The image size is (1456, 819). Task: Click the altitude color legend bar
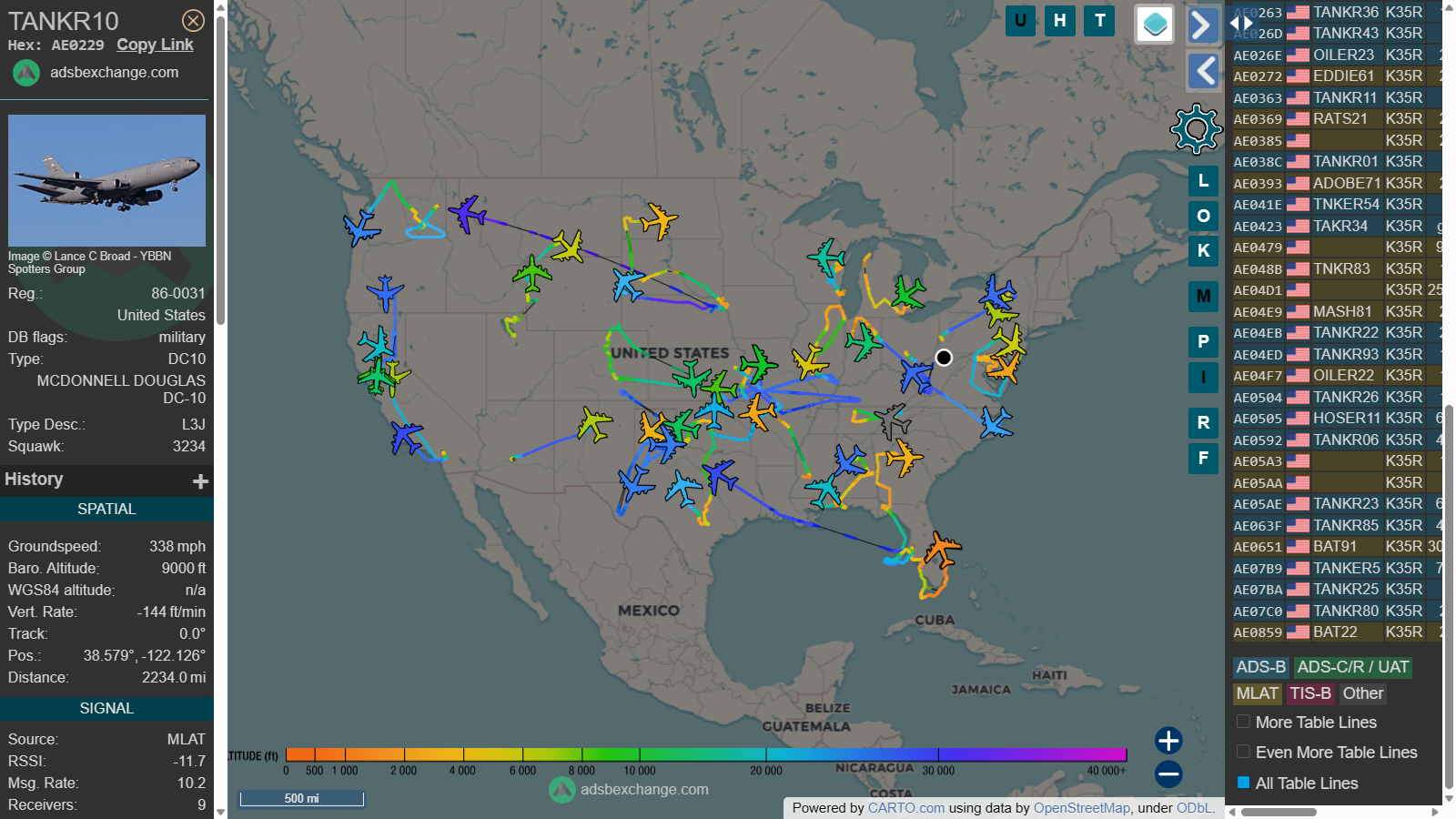click(706, 754)
